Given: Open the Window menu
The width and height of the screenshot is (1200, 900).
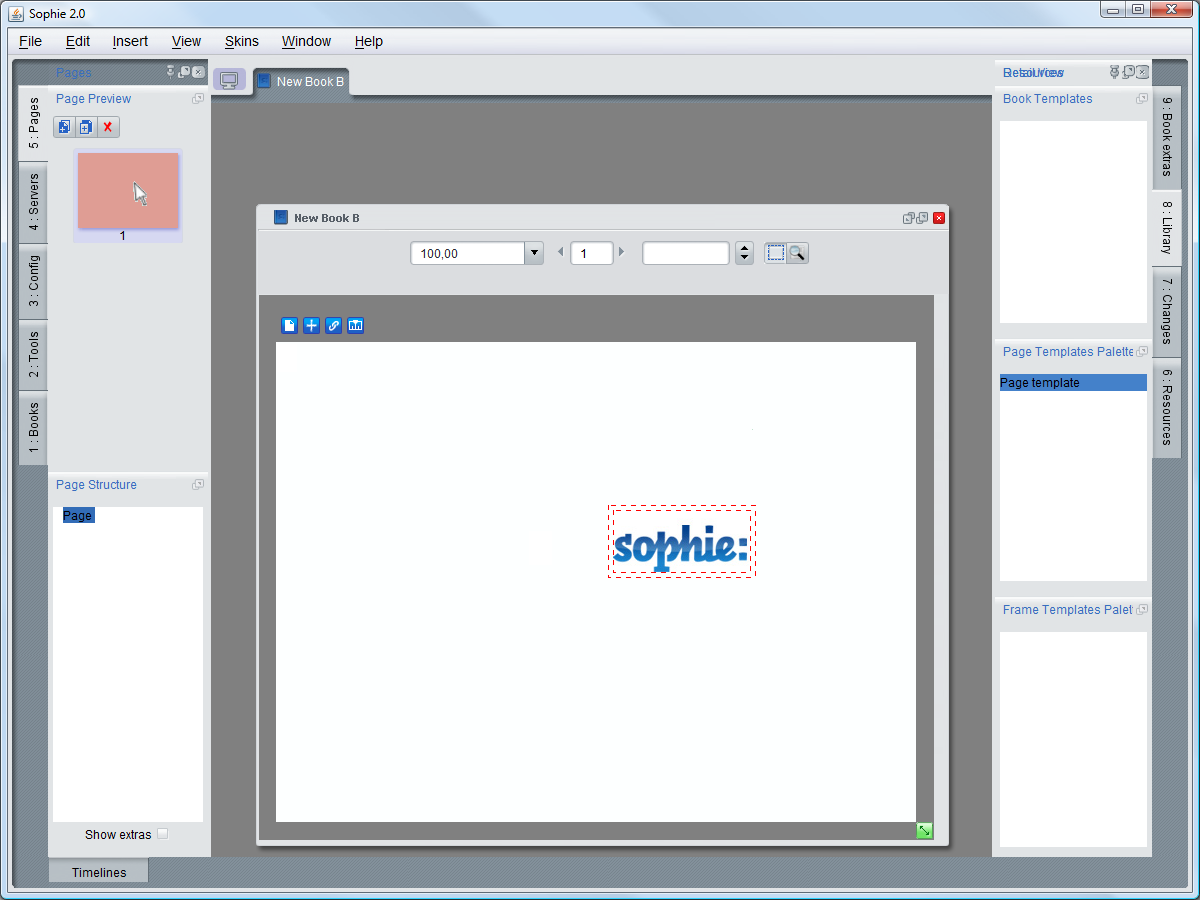Looking at the screenshot, I should (x=306, y=41).
